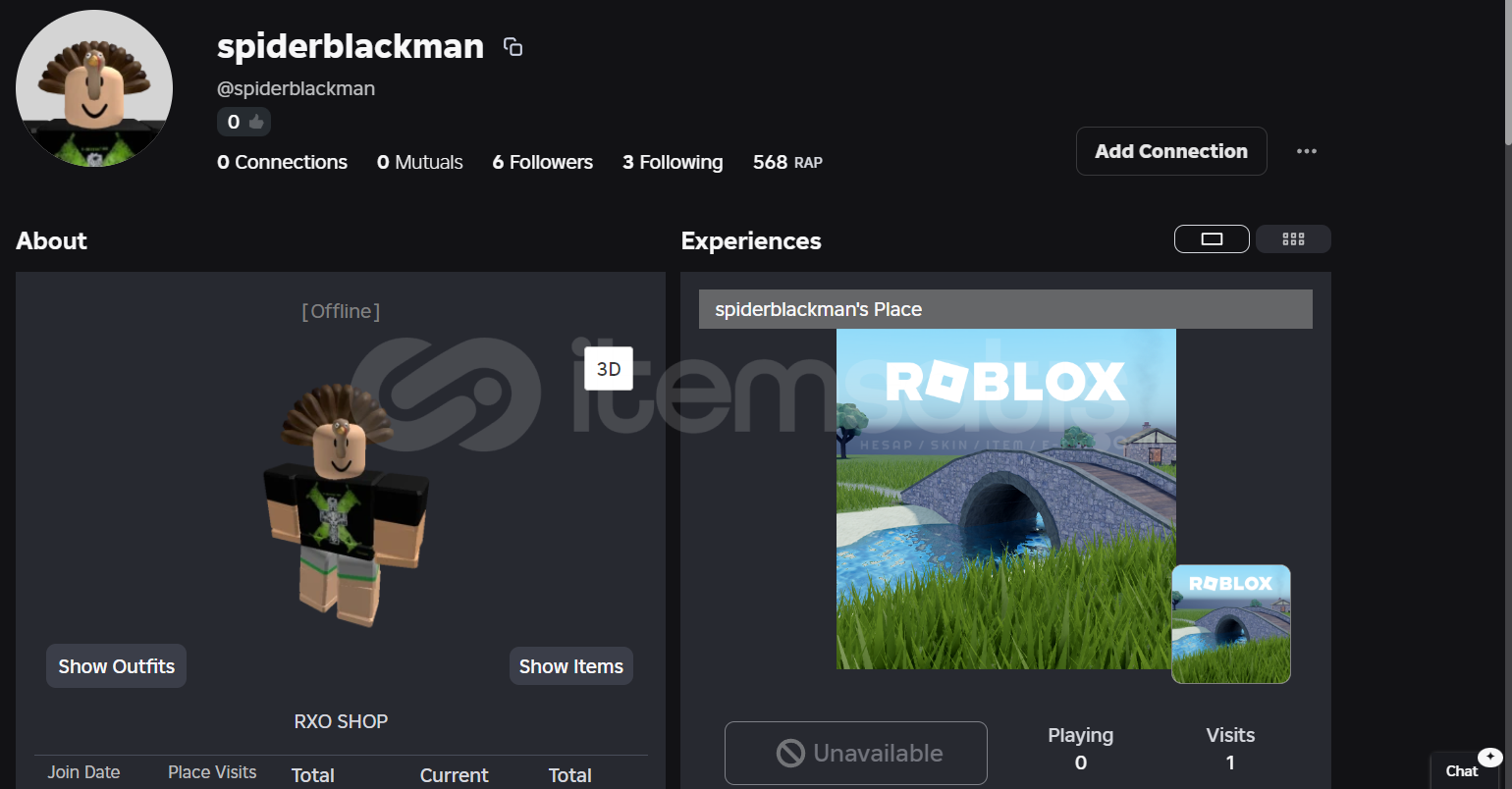The image size is (1512, 789).
Task: Show the avatar's outfits
Action: [116, 666]
